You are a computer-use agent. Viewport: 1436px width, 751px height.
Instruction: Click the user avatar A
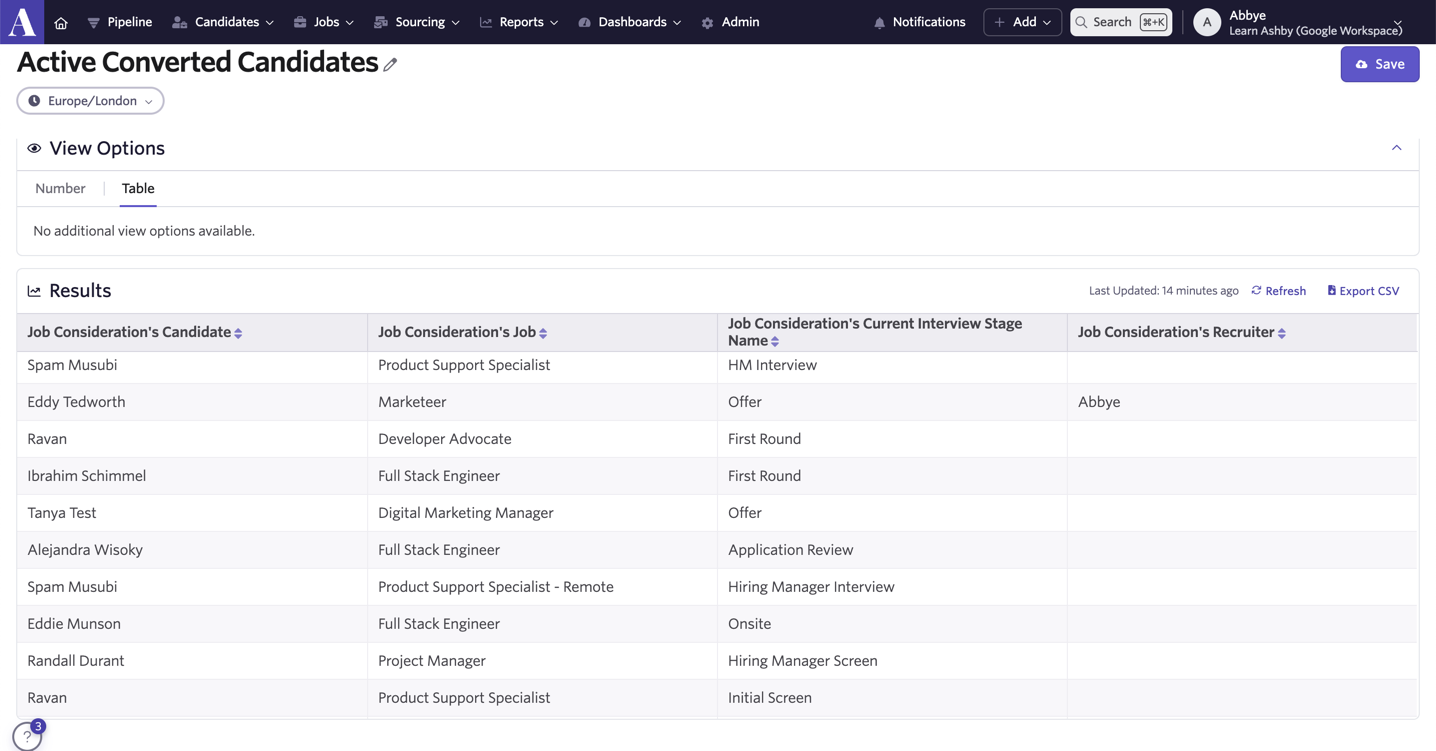point(1207,22)
